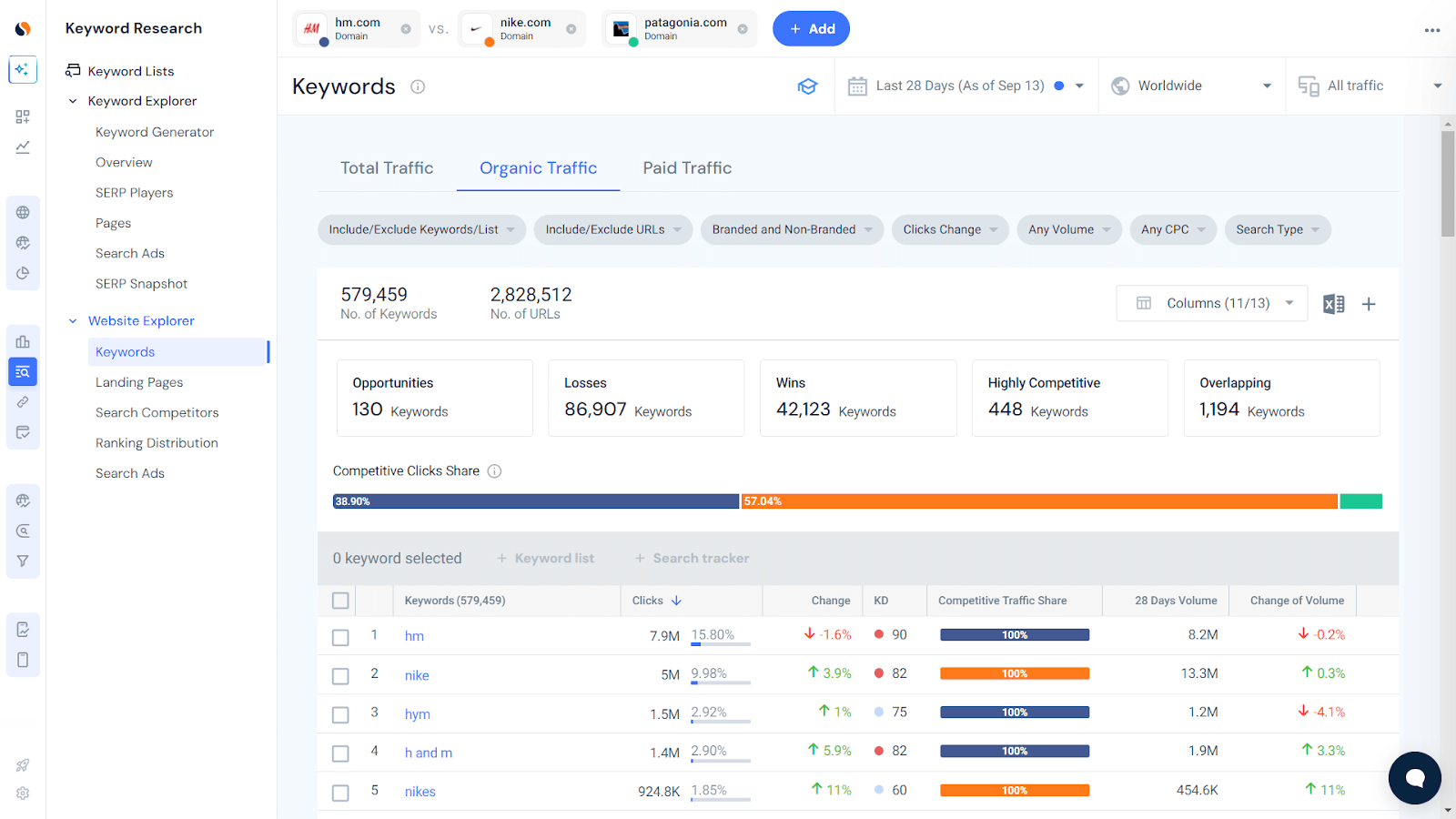The width and height of the screenshot is (1456, 819).
Task: Open the Total Traffic tab
Action: (x=386, y=167)
